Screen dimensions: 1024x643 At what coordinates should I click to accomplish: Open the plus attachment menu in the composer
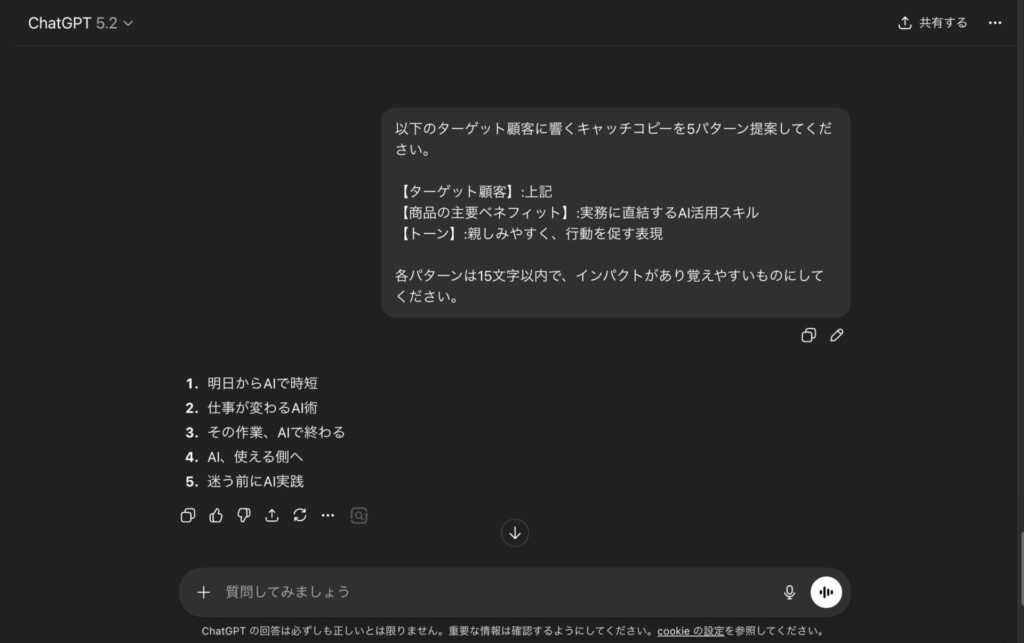coord(204,592)
